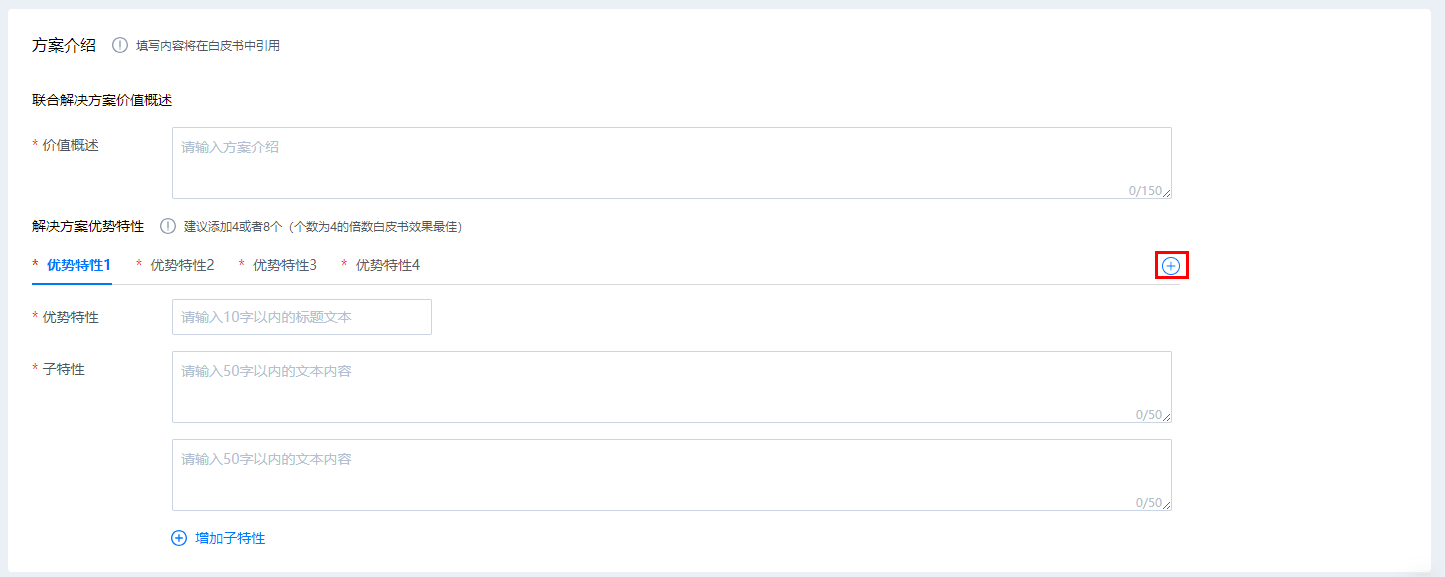This screenshot has width=1445, height=577.
Task: Click the 优势特性 title input field
Action: [302, 317]
